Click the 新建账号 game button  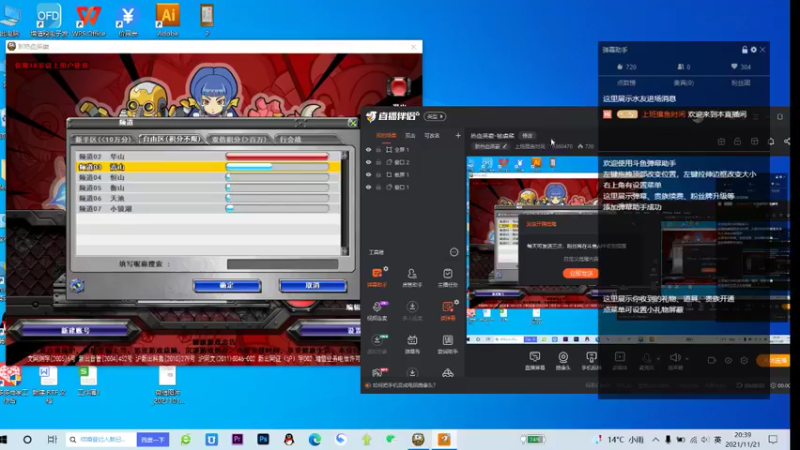tap(76, 331)
